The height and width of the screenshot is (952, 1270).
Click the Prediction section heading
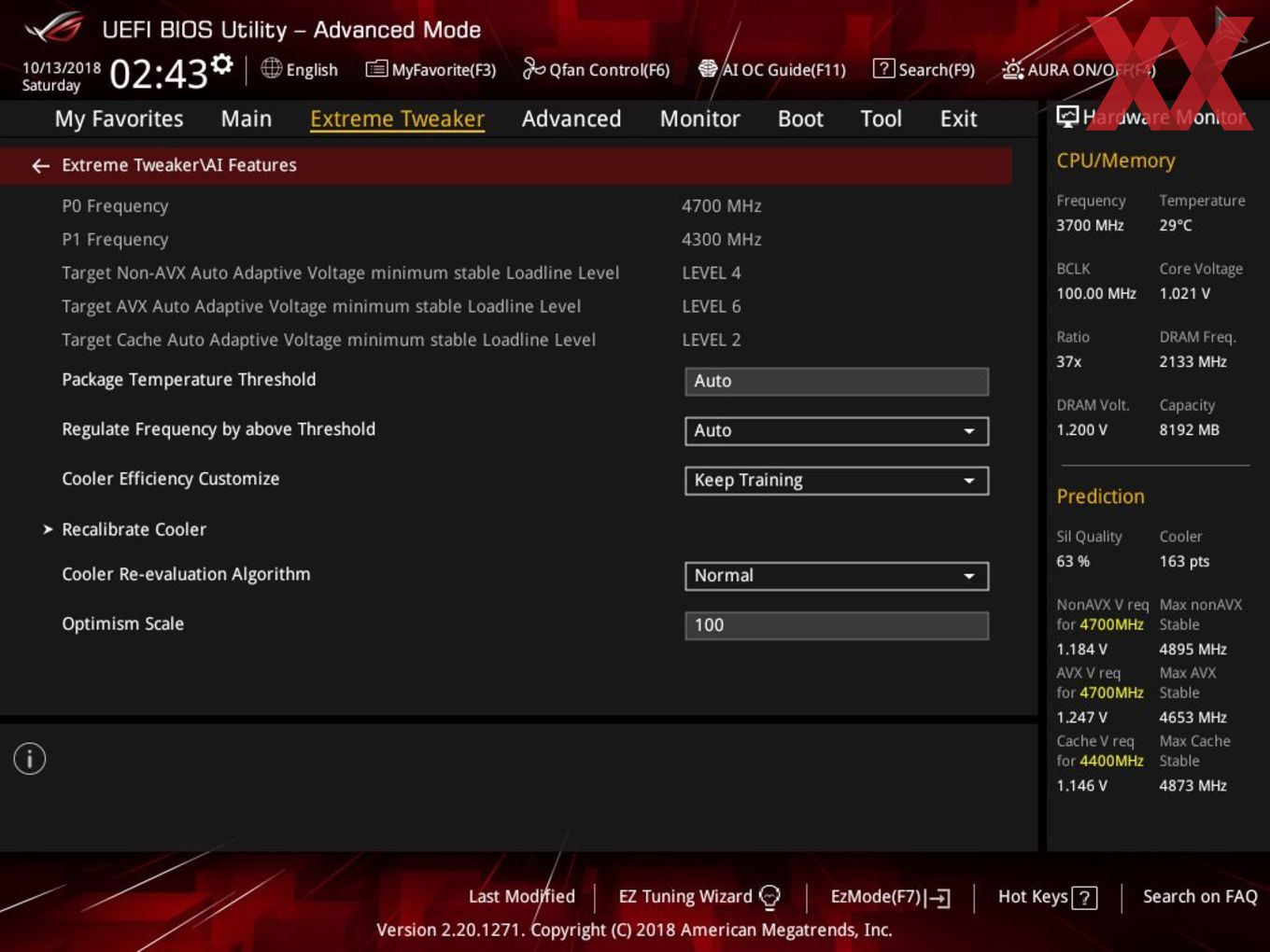point(1100,497)
